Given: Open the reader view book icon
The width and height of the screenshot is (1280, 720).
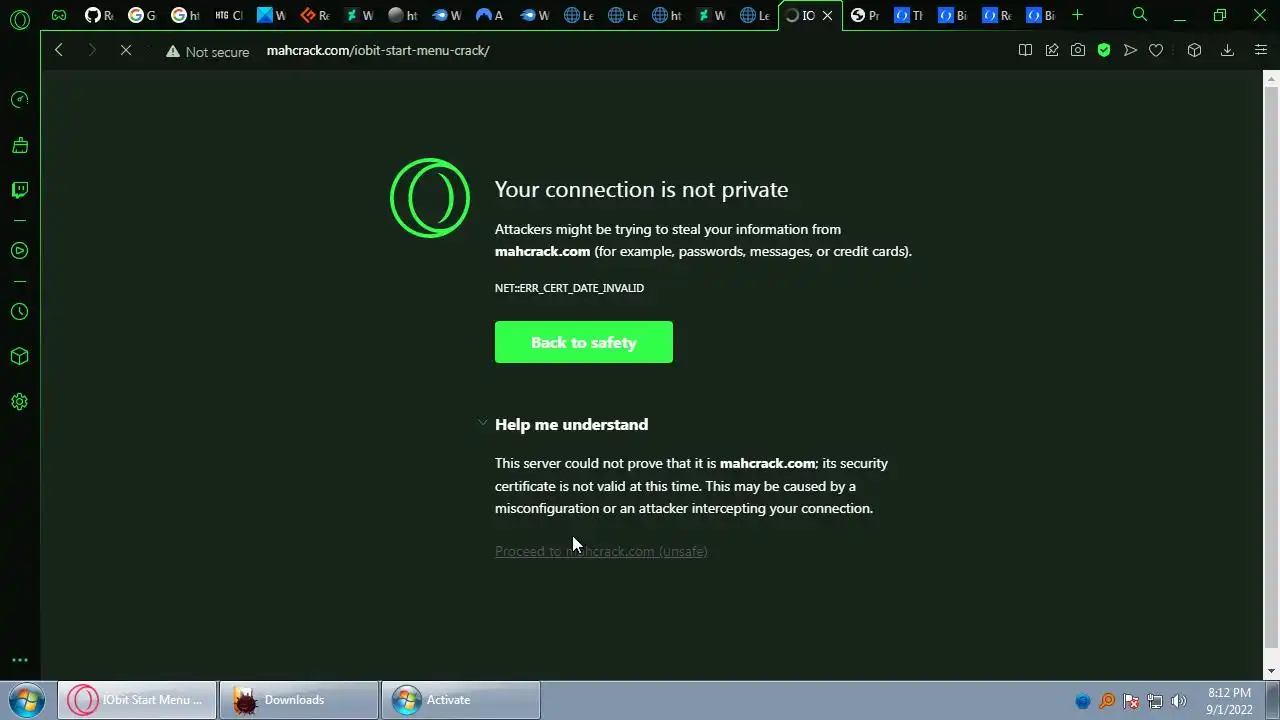Looking at the screenshot, I should coord(1025,50).
